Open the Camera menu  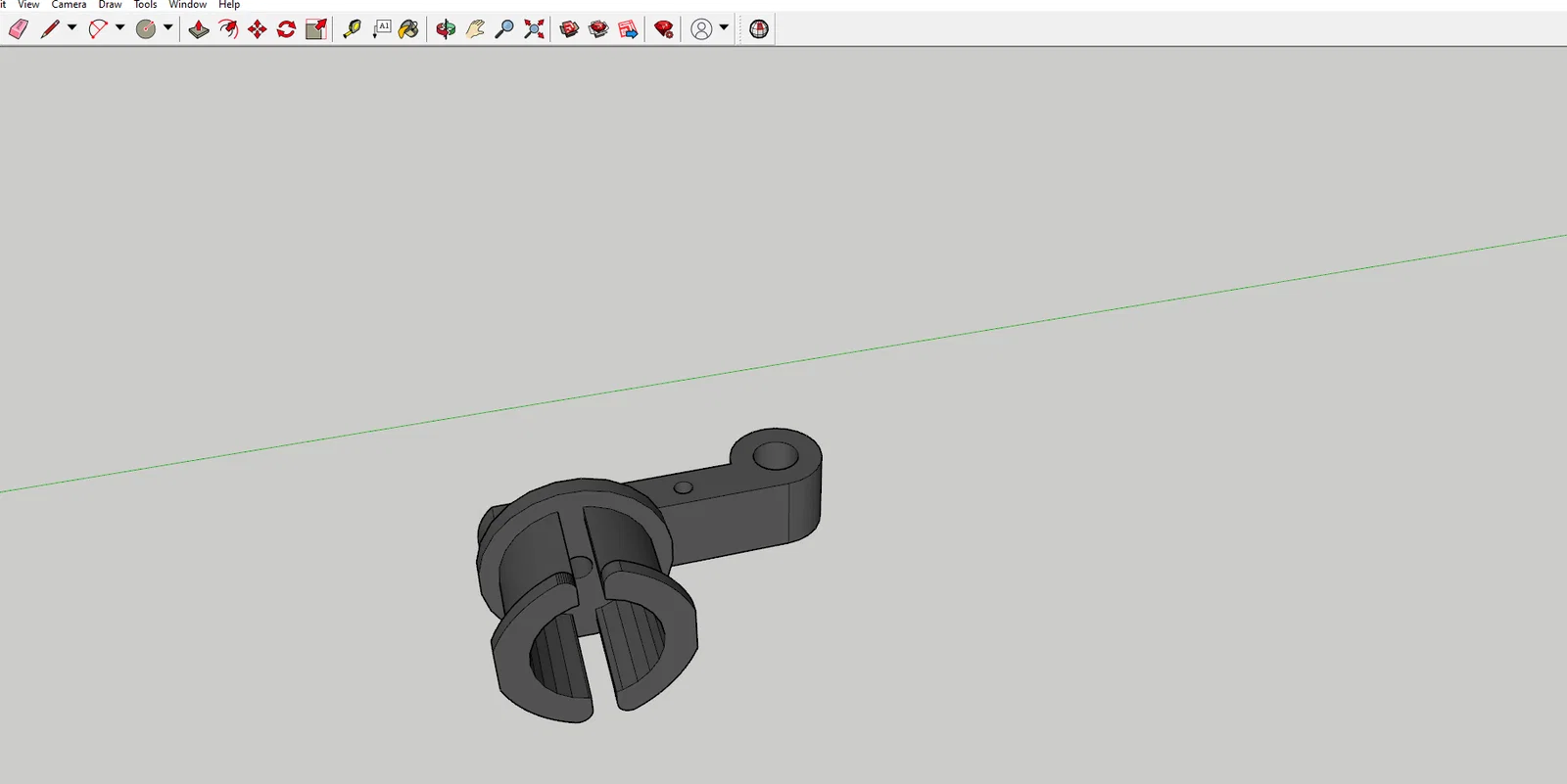(69, 5)
